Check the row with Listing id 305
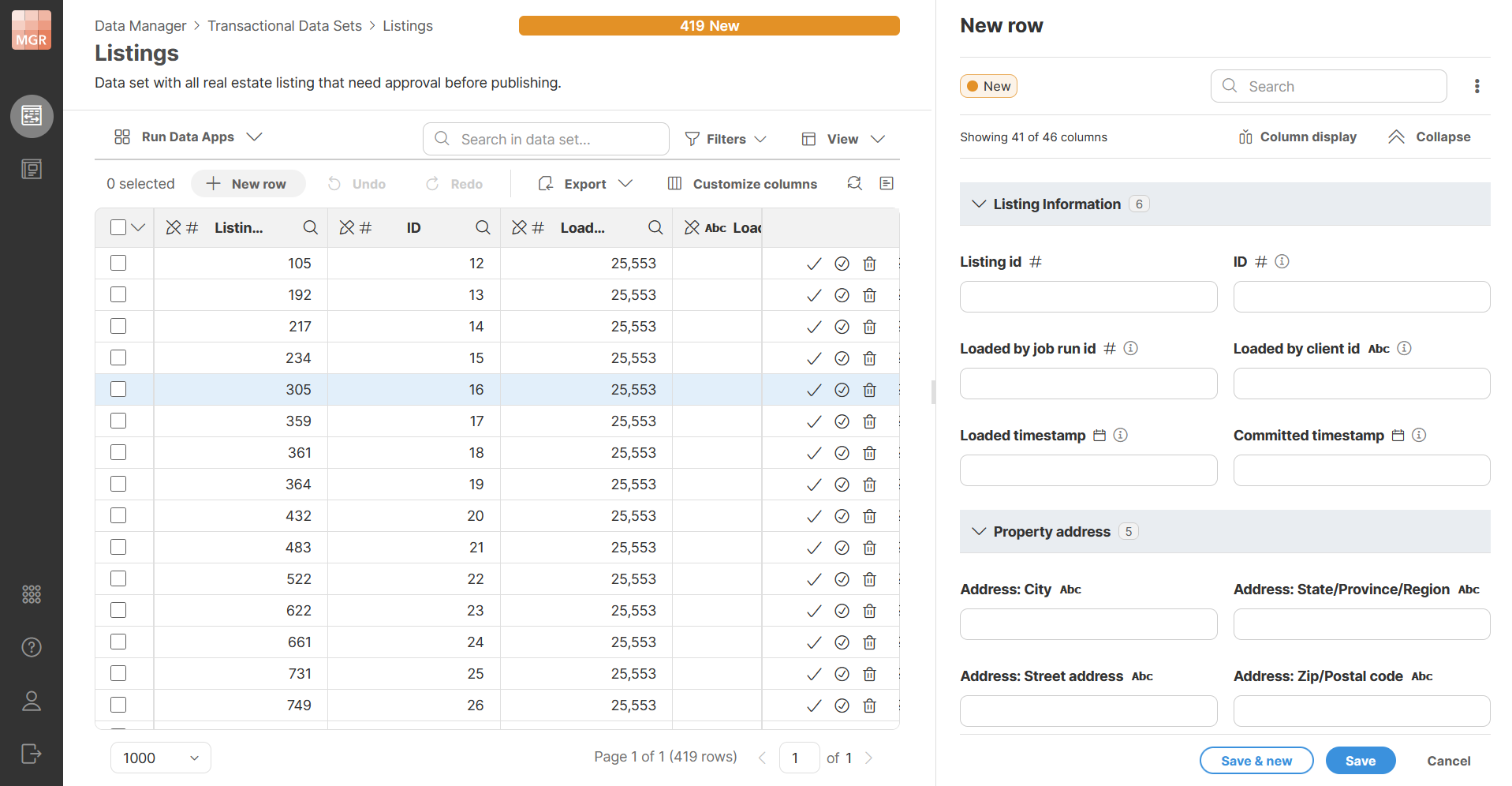 118,389
